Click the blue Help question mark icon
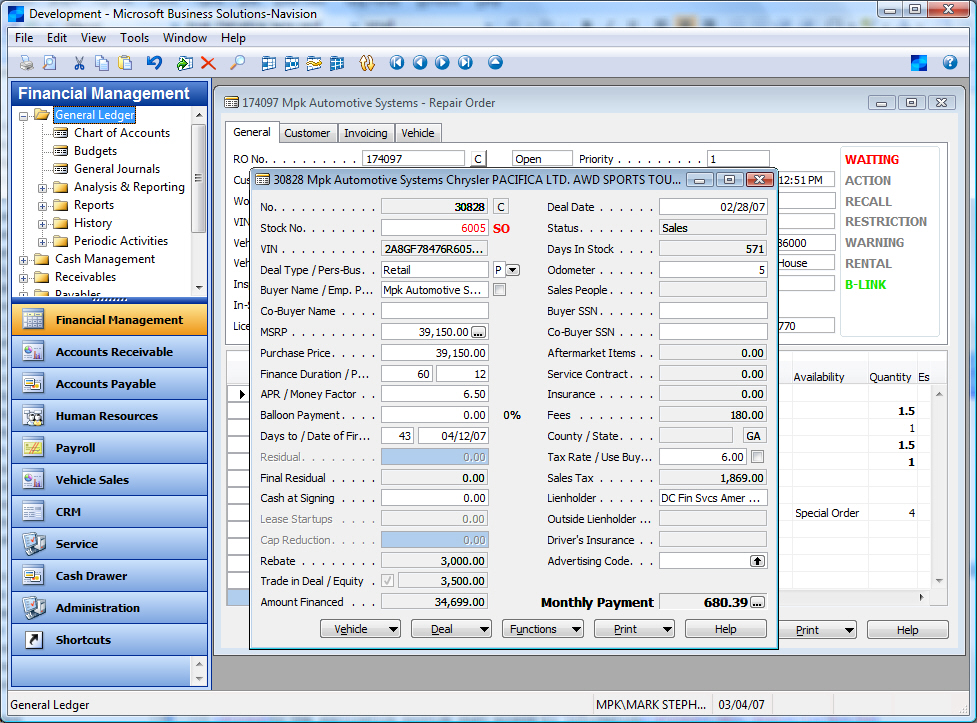Screen dimensions: 977x723 coord(950,62)
